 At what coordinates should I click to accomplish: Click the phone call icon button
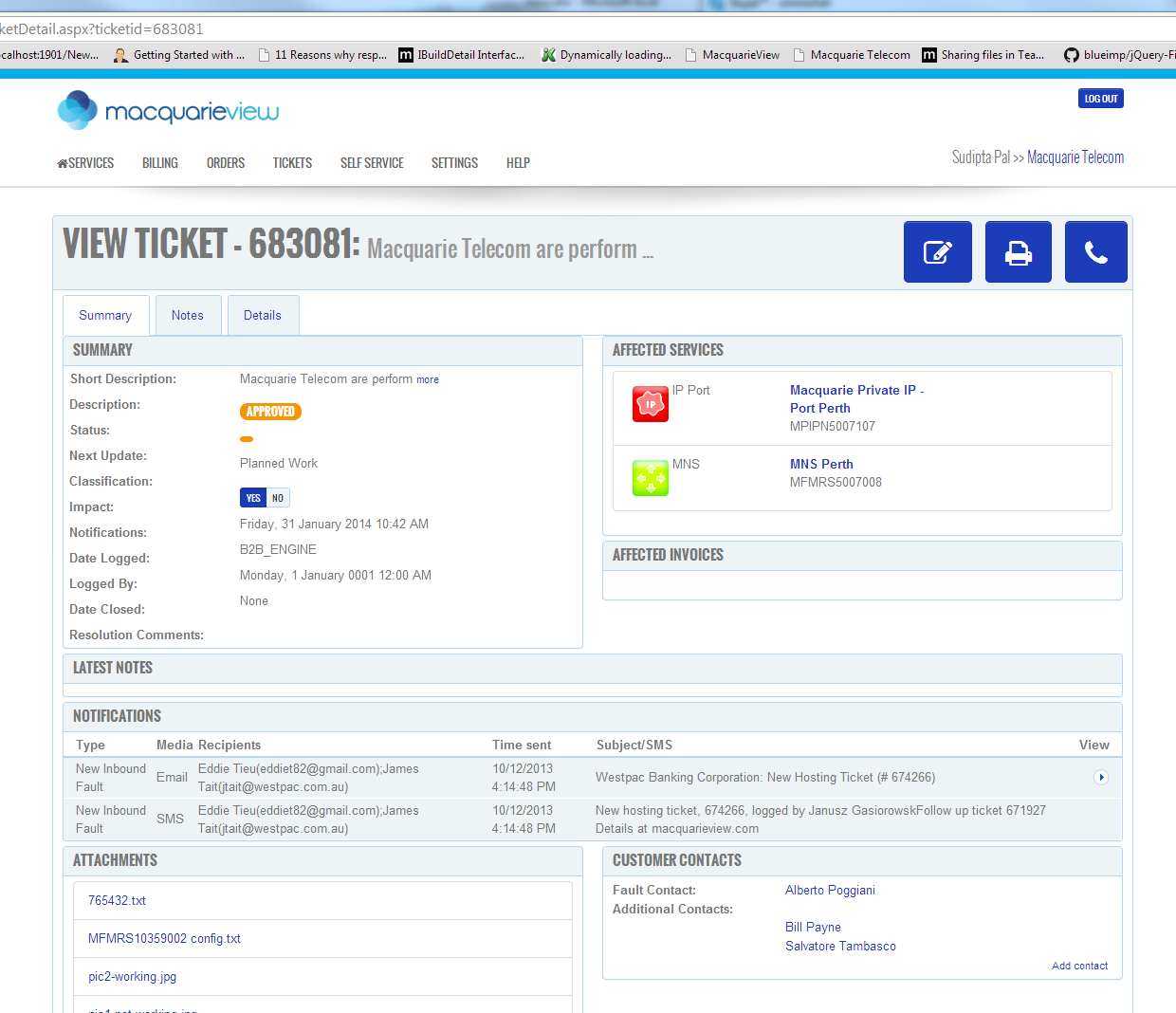(1095, 252)
